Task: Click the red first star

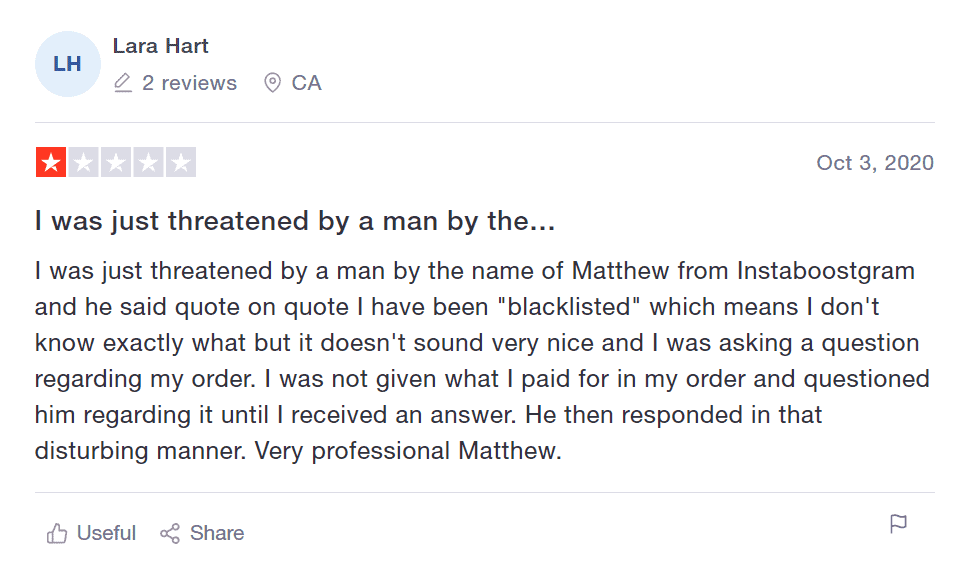Action: point(51,162)
